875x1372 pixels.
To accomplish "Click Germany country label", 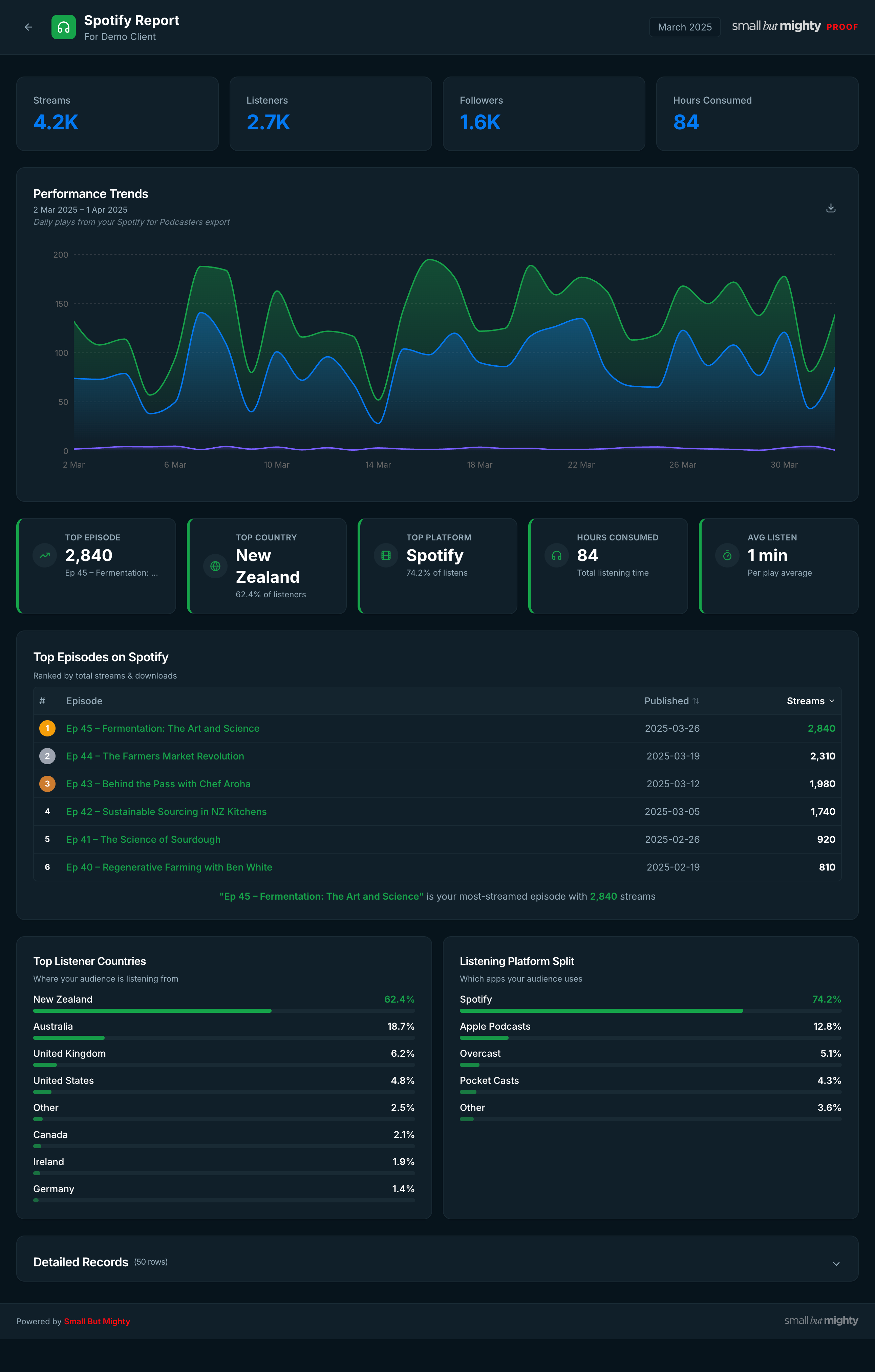I will click(54, 1188).
